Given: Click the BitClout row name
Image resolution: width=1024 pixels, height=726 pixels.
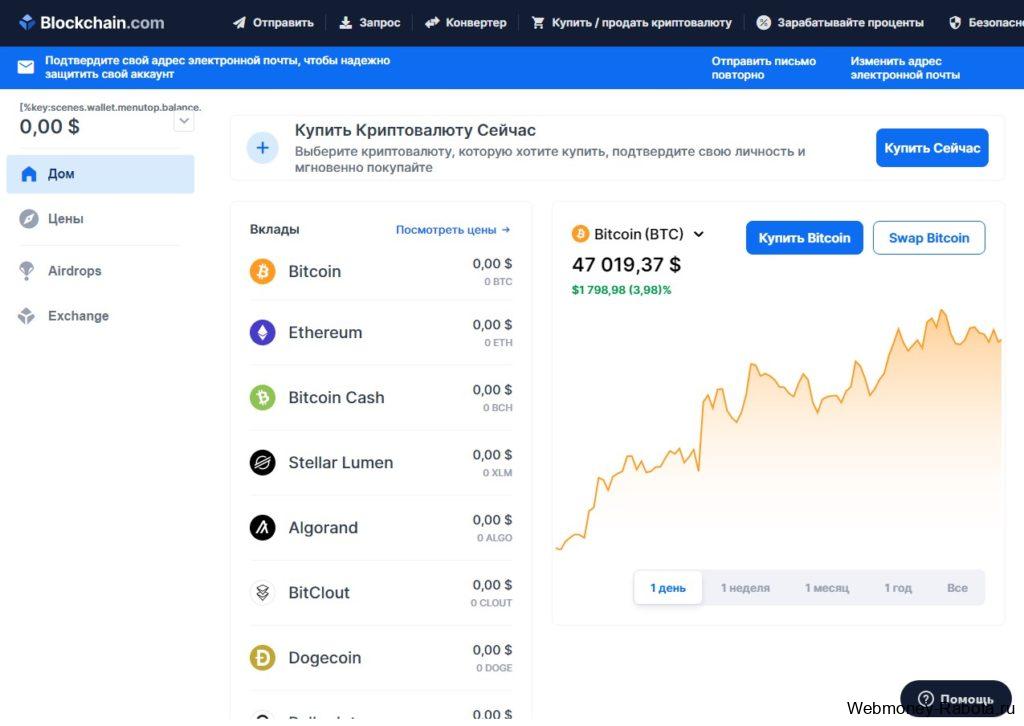Looking at the screenshot, I should (x=319, y=592).
